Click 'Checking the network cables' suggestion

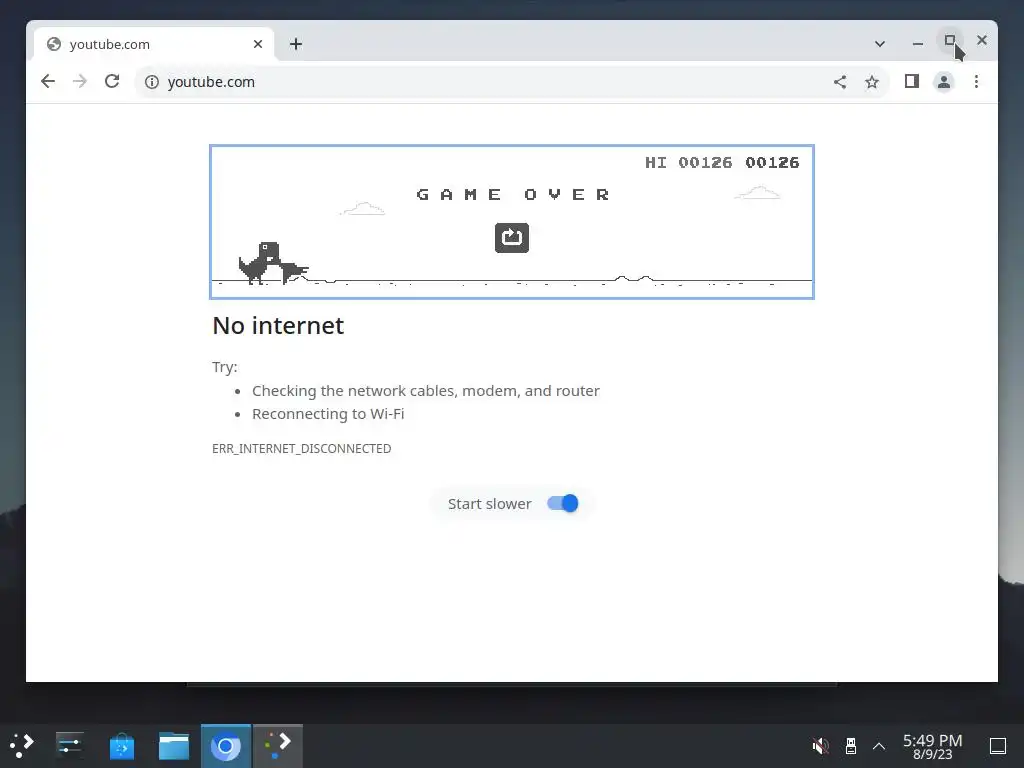[x=426, y=391]
